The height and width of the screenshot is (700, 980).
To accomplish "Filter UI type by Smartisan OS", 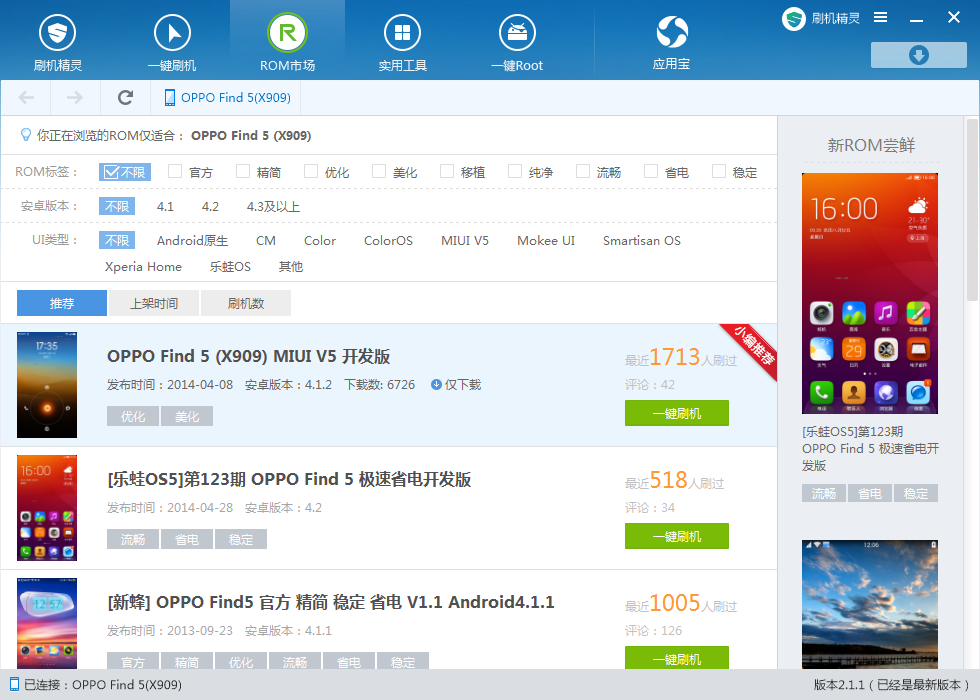I will pyautogui.click(x=642, y=241).
